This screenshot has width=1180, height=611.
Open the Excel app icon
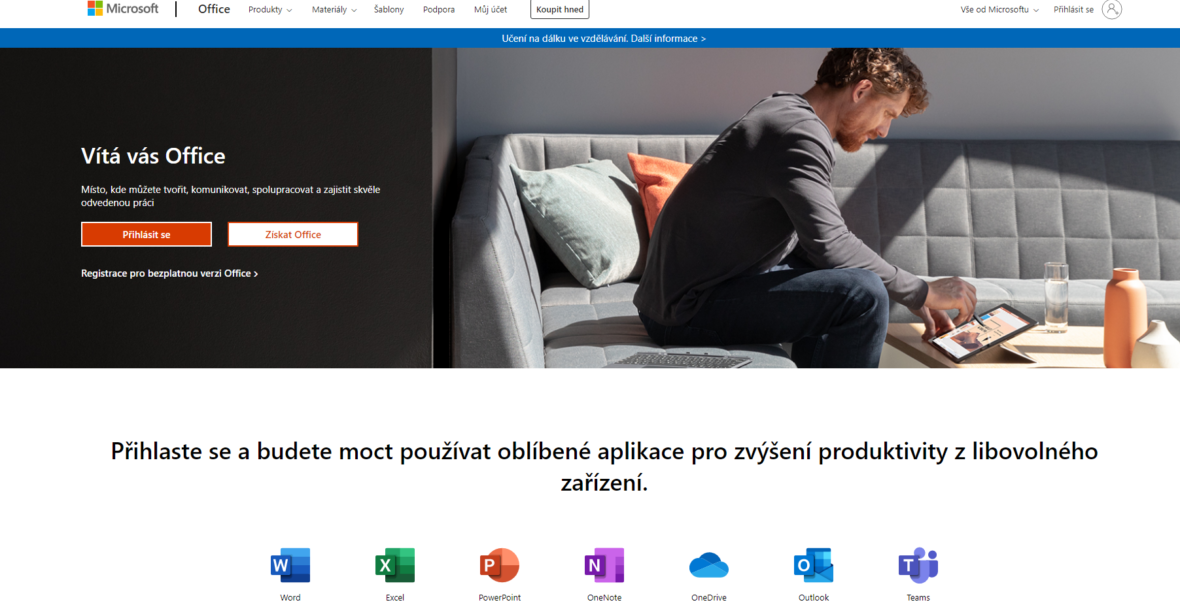click(395, 565)
